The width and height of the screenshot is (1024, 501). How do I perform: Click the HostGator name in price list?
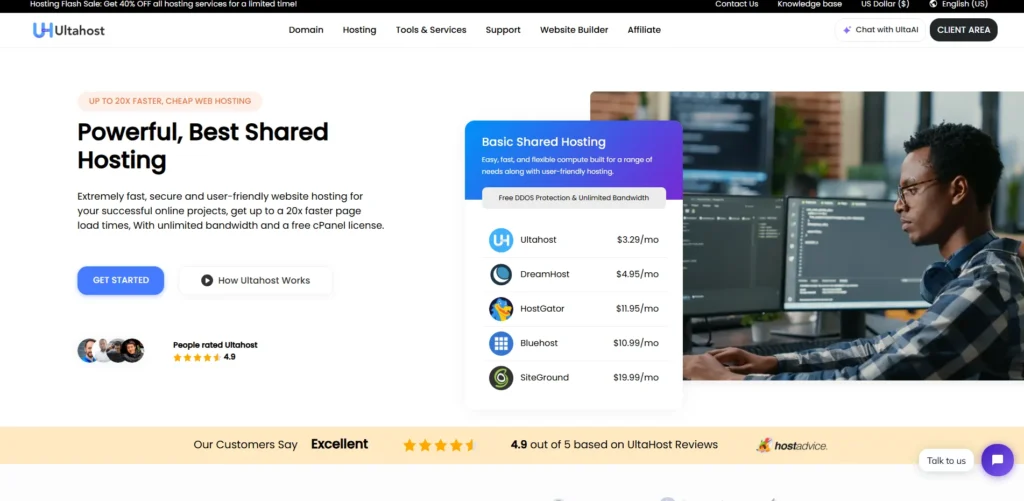point(542,309)
